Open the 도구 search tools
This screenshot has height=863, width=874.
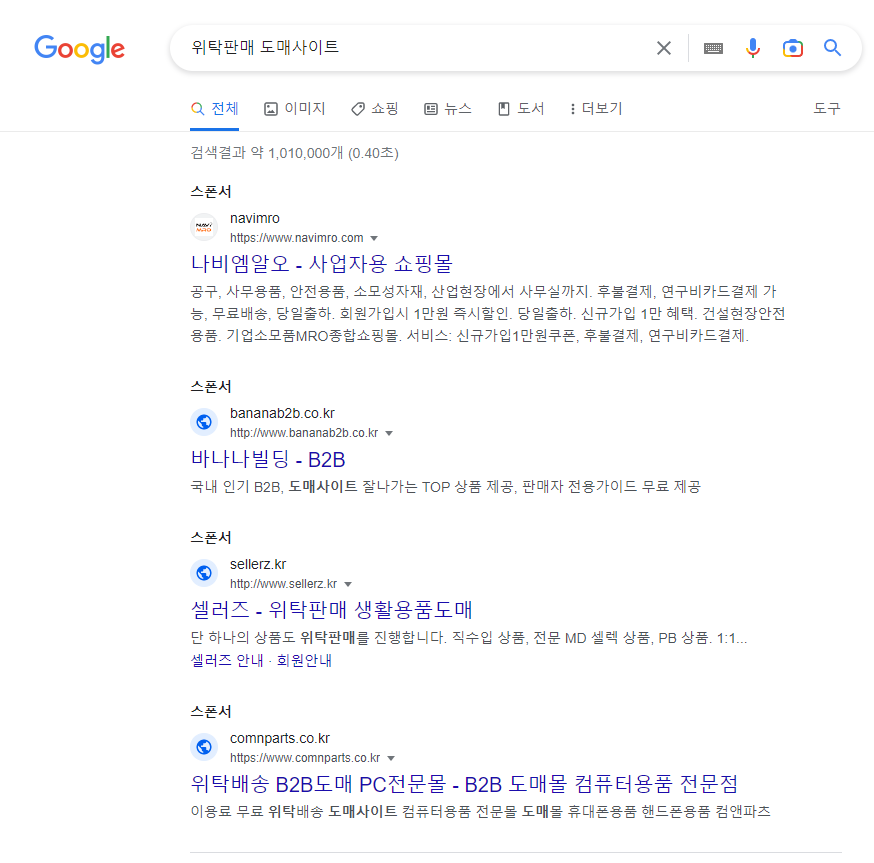click(x=827, y=109)
